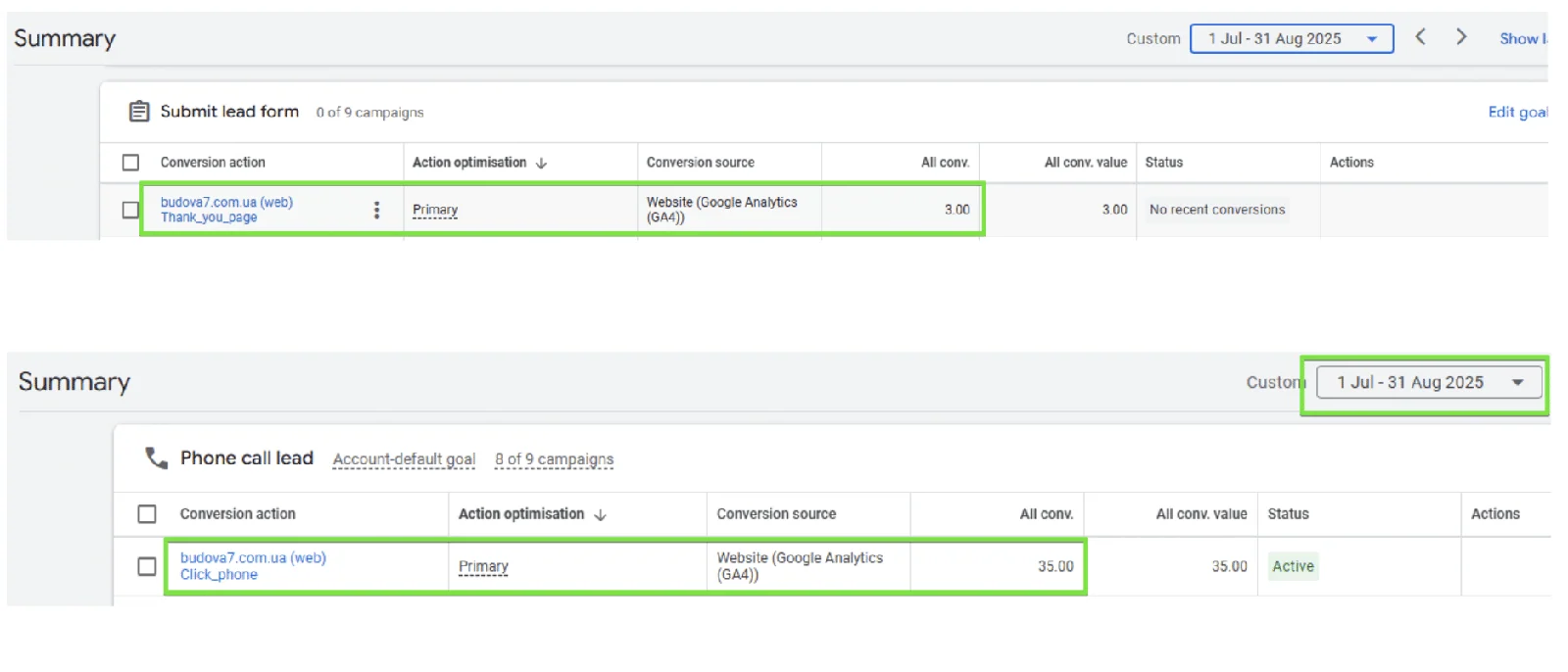
Task: Click the 'Submit lead form' goal title
Action: (x=229, y=112)
